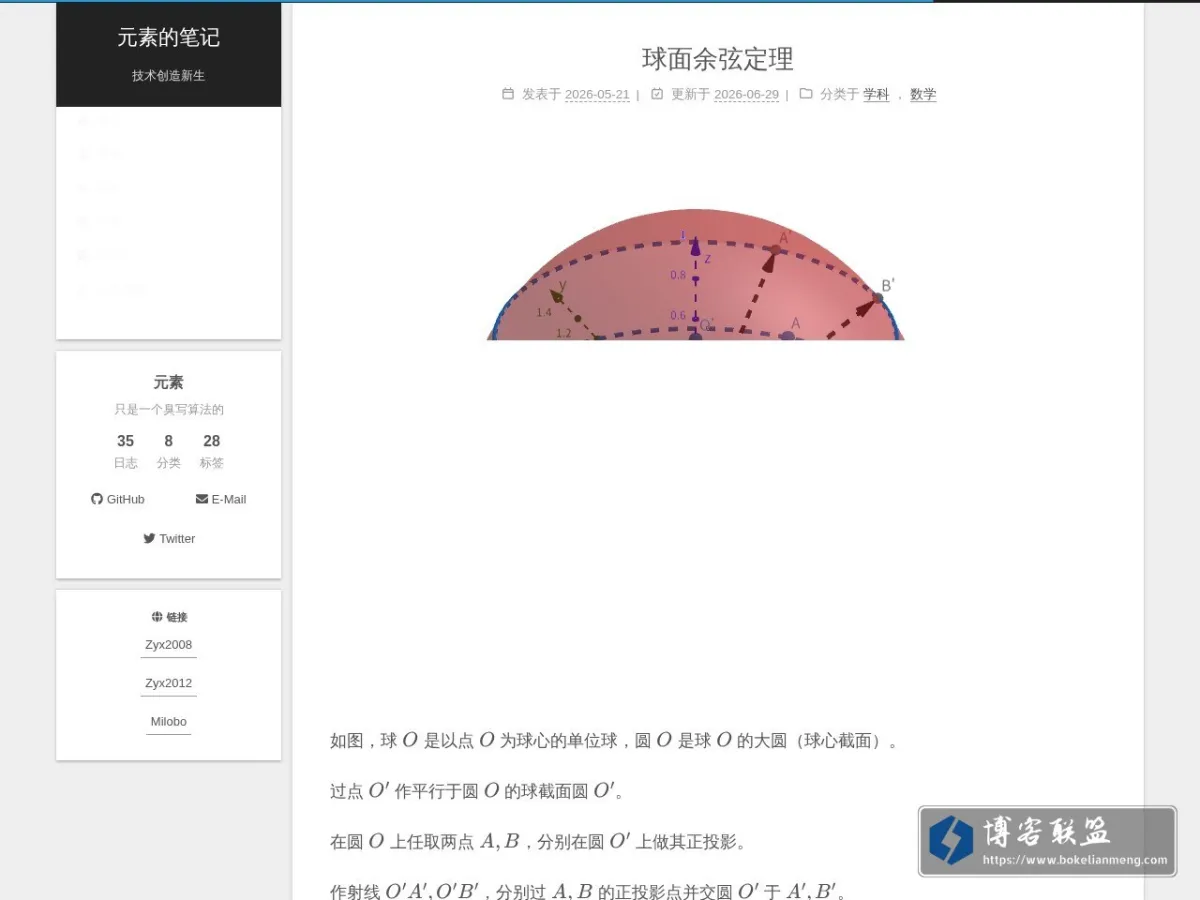Open the site title 元素的笔记
The width and height of the screenshot is (1200, 900).
tap(168, 38)
